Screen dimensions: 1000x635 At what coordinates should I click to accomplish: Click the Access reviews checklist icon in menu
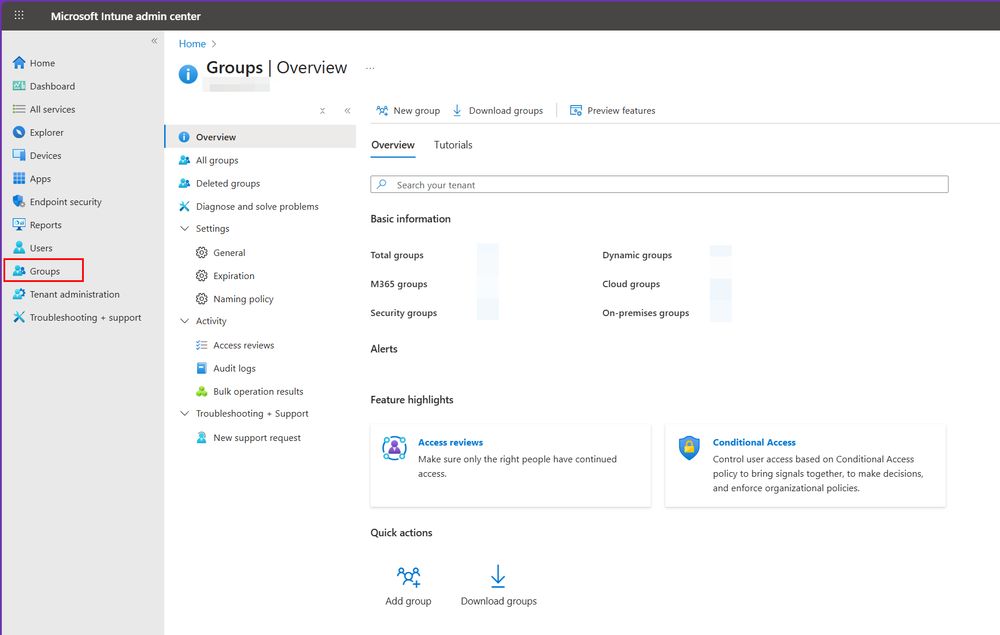click(x=202, y=345)
